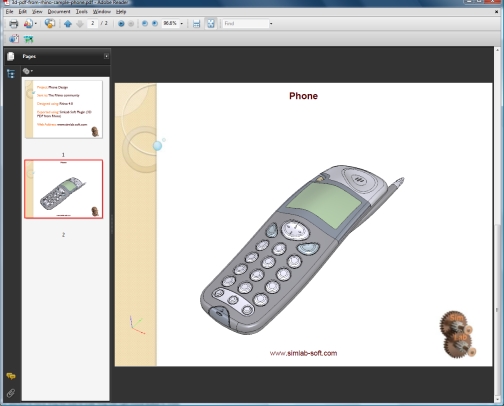Click the vertical scrollbar up arrow
The height and width of the screenshot is (406, 504).
498,50
